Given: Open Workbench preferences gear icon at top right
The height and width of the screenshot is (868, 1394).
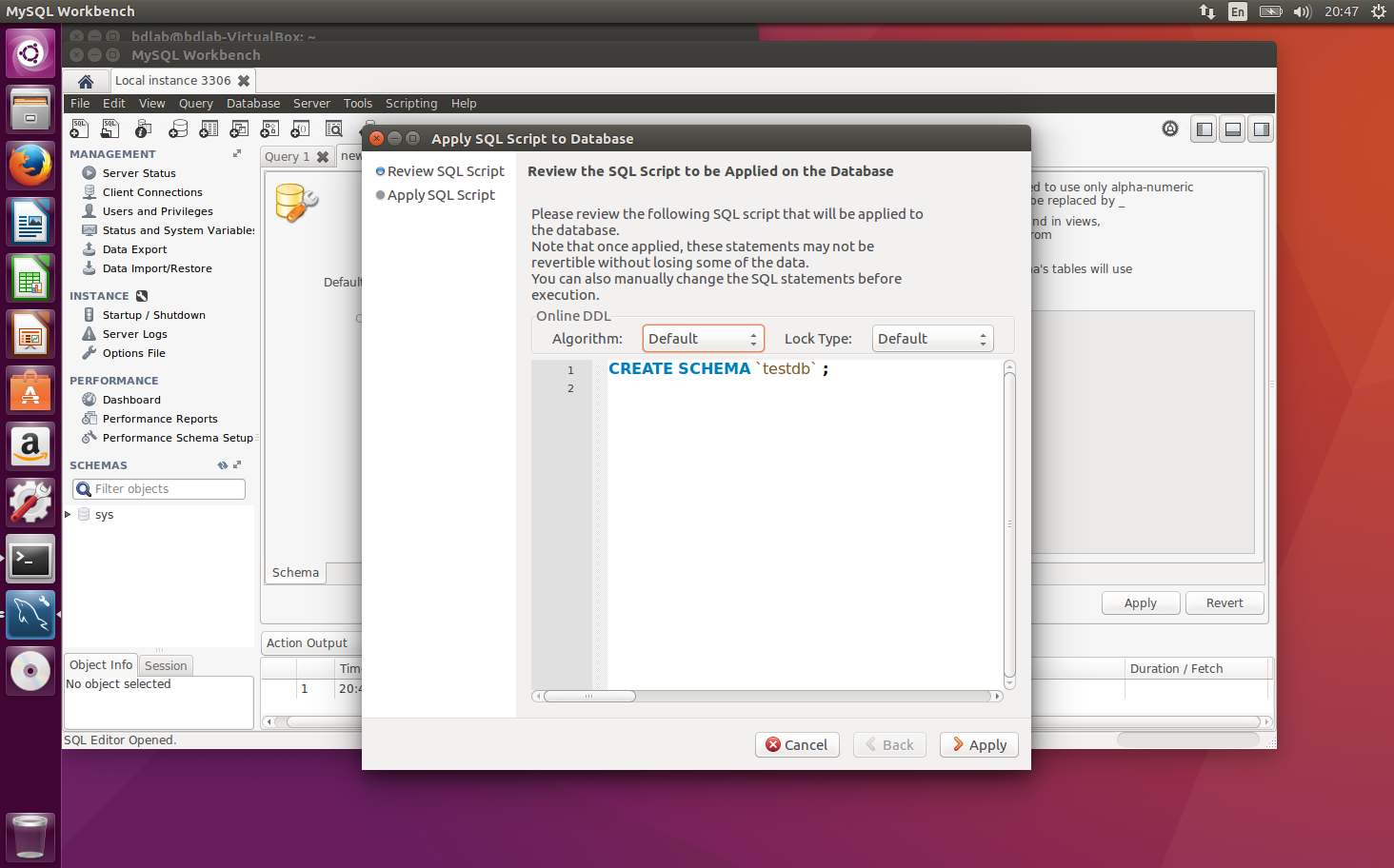Looking at the screenshot, I should pyautogui.click(x=1170, y=128).
